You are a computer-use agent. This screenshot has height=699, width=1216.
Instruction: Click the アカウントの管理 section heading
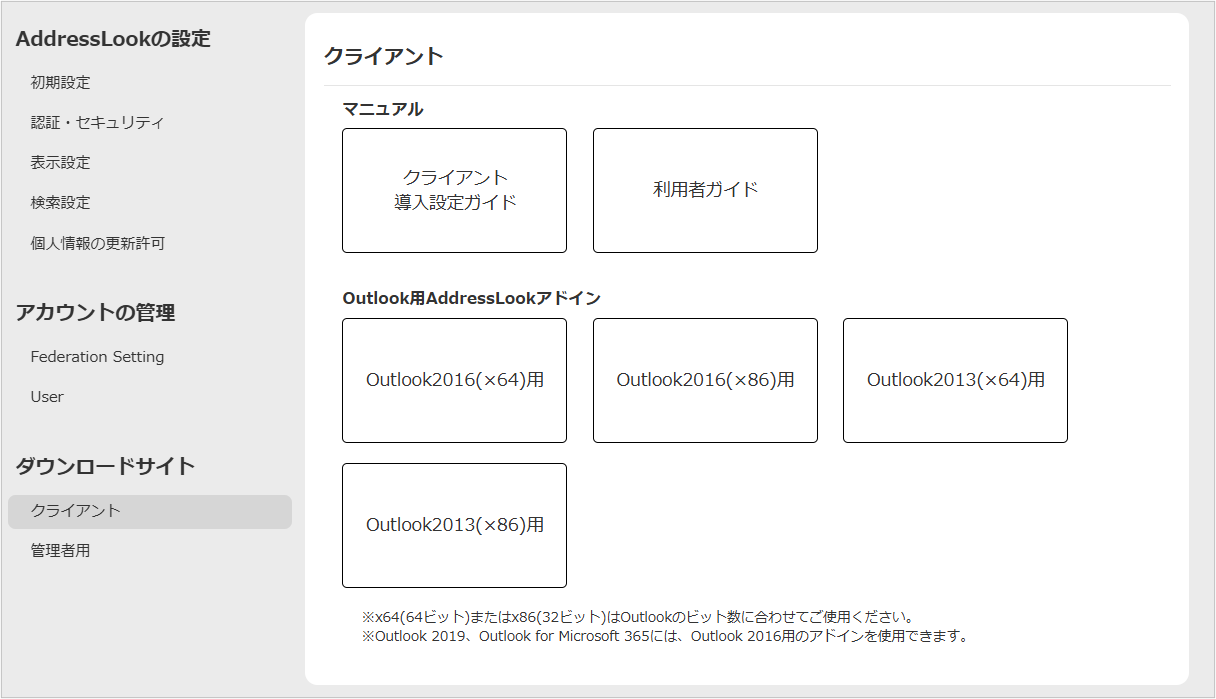(x=95, y=313)
